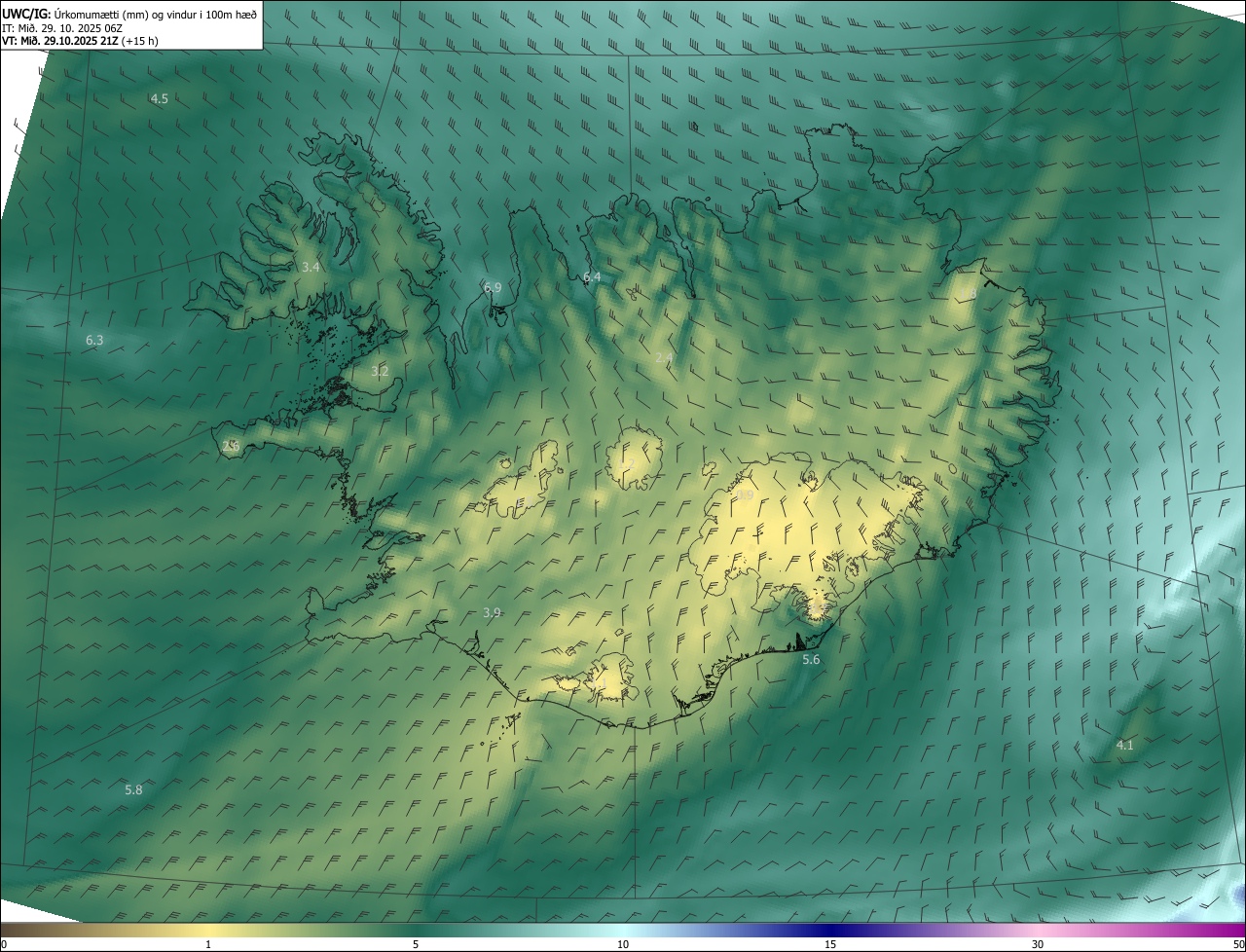Click the 5 tick on the color scale
The image size is (1246, 952).
click(416, 944)
